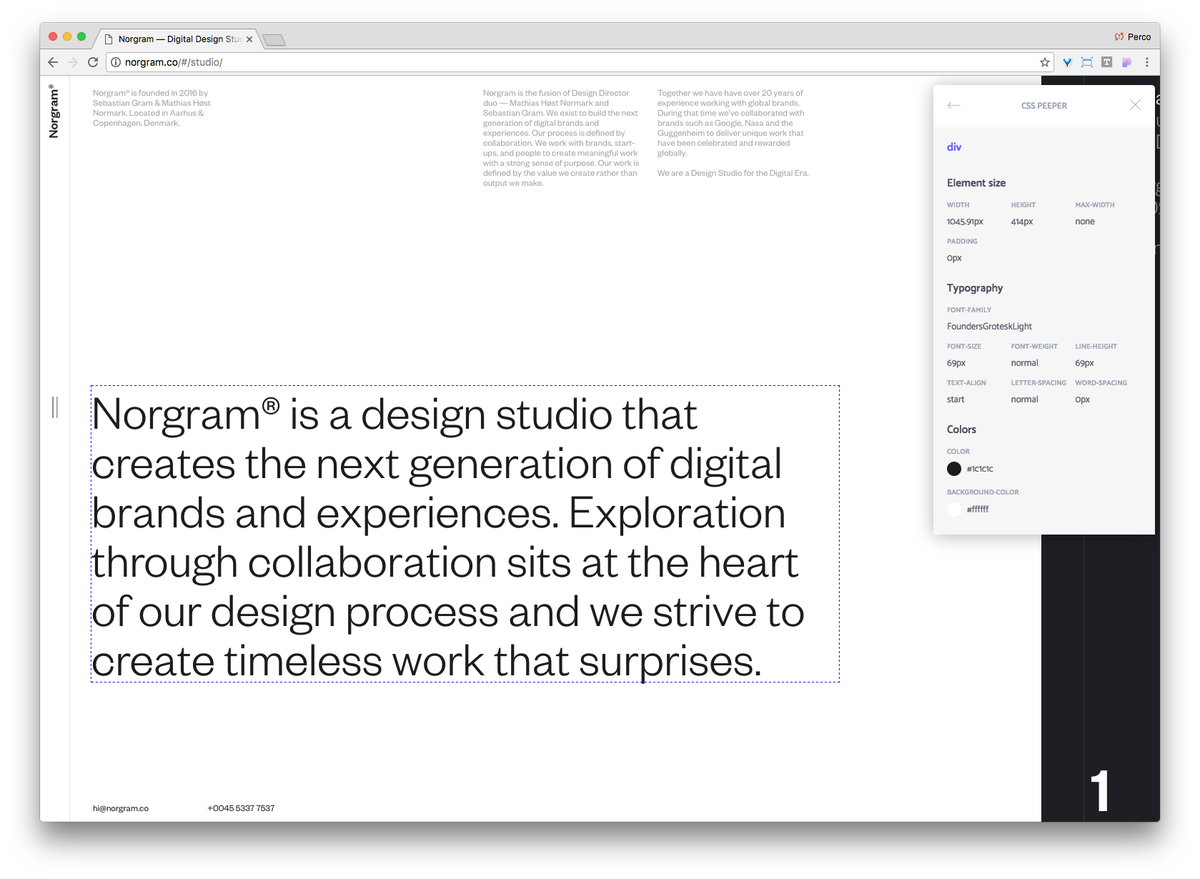Image resolution: width=1200 pixels, height=879 pixels.
Task: Reload the Norgram page
Action: (93, 62)
